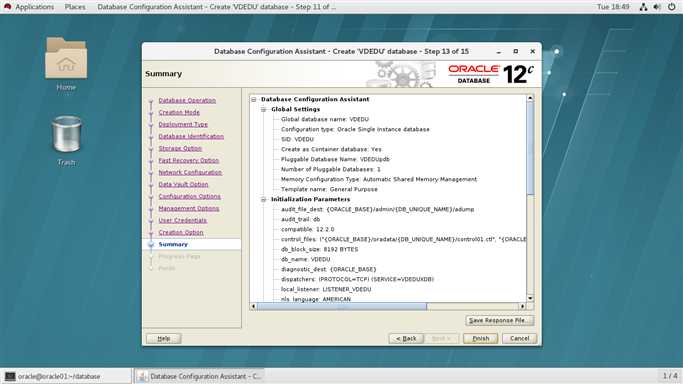Collapse the Database Configuration Assistant tree node
683x384 pixels.
click(x=254, y=99)
